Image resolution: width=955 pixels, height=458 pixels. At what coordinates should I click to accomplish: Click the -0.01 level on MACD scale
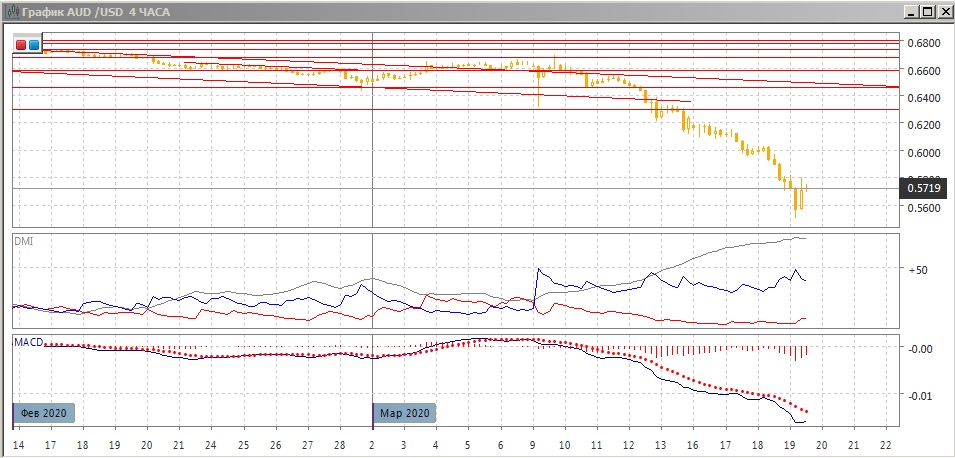pos(920,396)
